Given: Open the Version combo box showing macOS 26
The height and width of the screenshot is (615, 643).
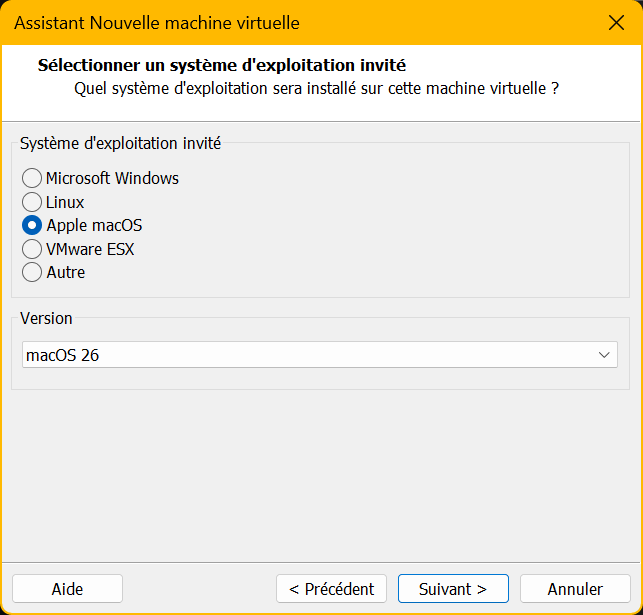Looking at the screenshot, I should pos(308,355).
